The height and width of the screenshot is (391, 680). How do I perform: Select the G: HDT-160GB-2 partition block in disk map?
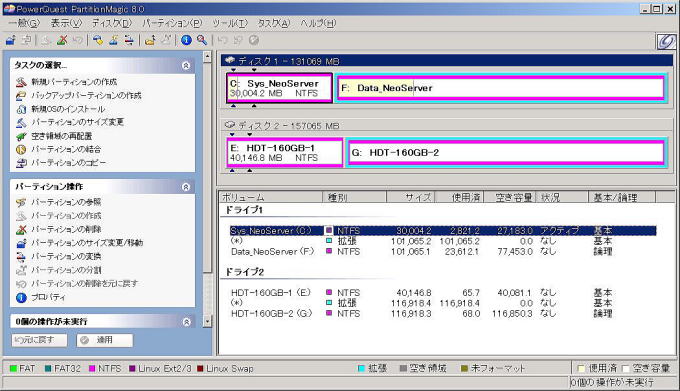coord(507,153)
